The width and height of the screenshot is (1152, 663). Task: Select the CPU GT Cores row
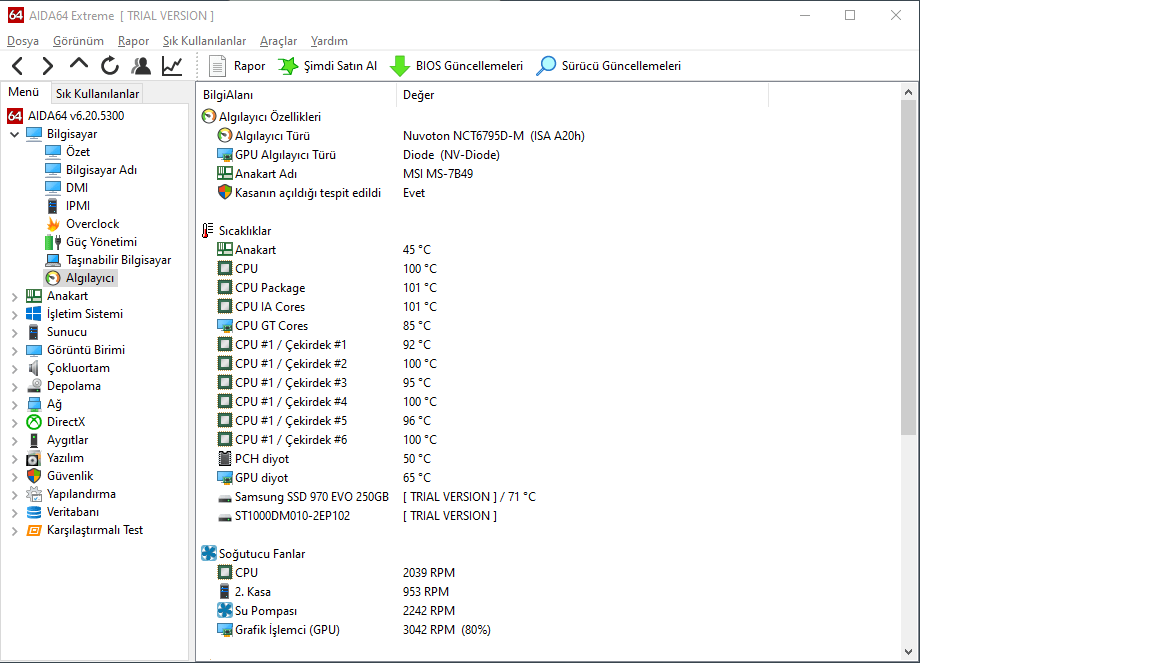324,326
